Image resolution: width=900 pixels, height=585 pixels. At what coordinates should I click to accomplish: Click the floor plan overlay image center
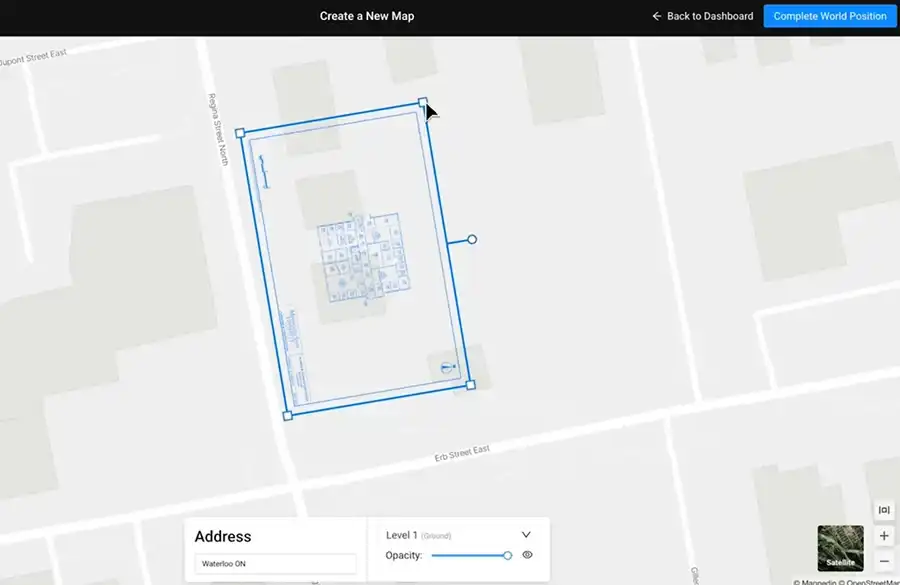coord(355,258)
